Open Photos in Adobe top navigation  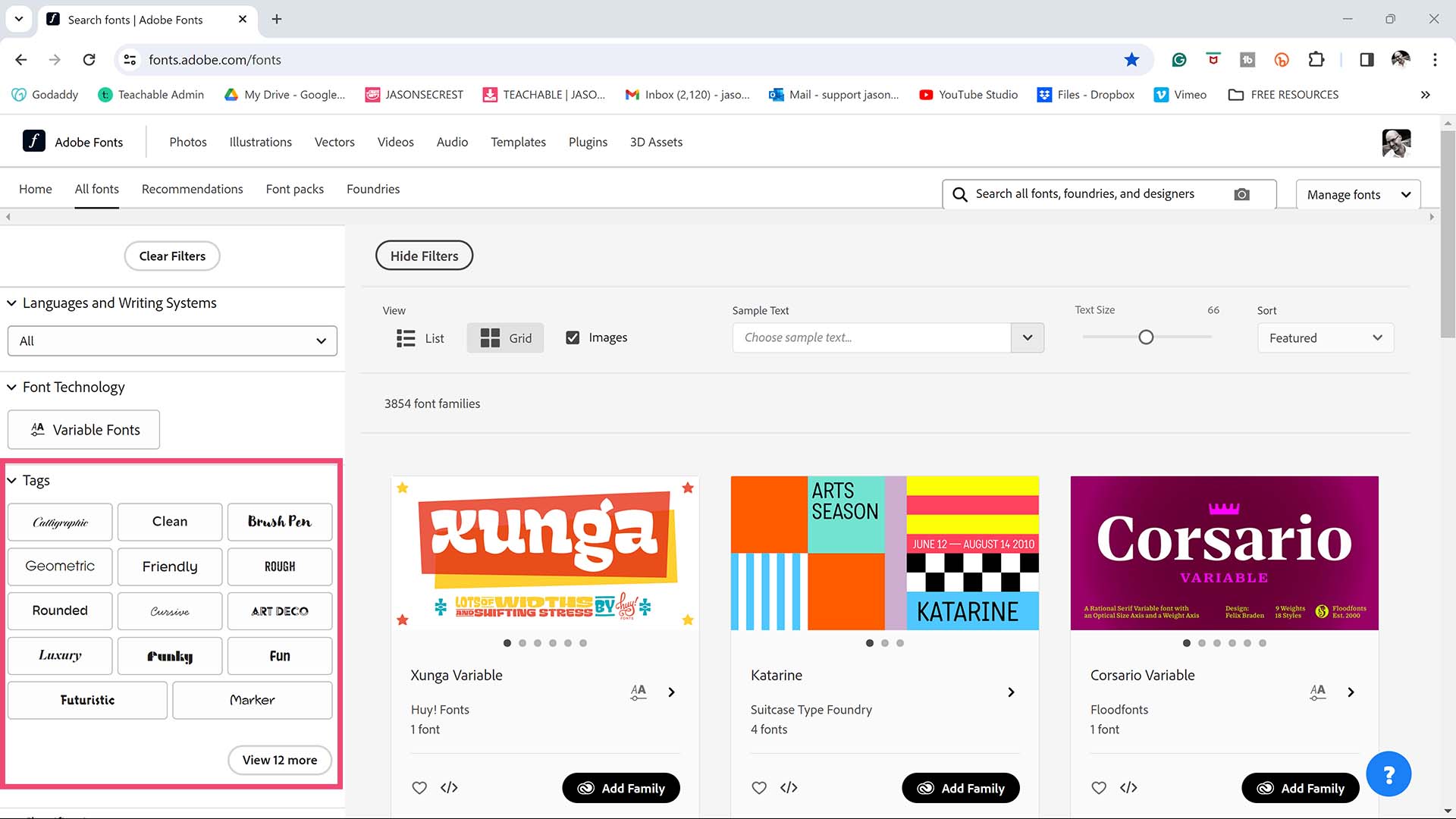pos(188,142)
